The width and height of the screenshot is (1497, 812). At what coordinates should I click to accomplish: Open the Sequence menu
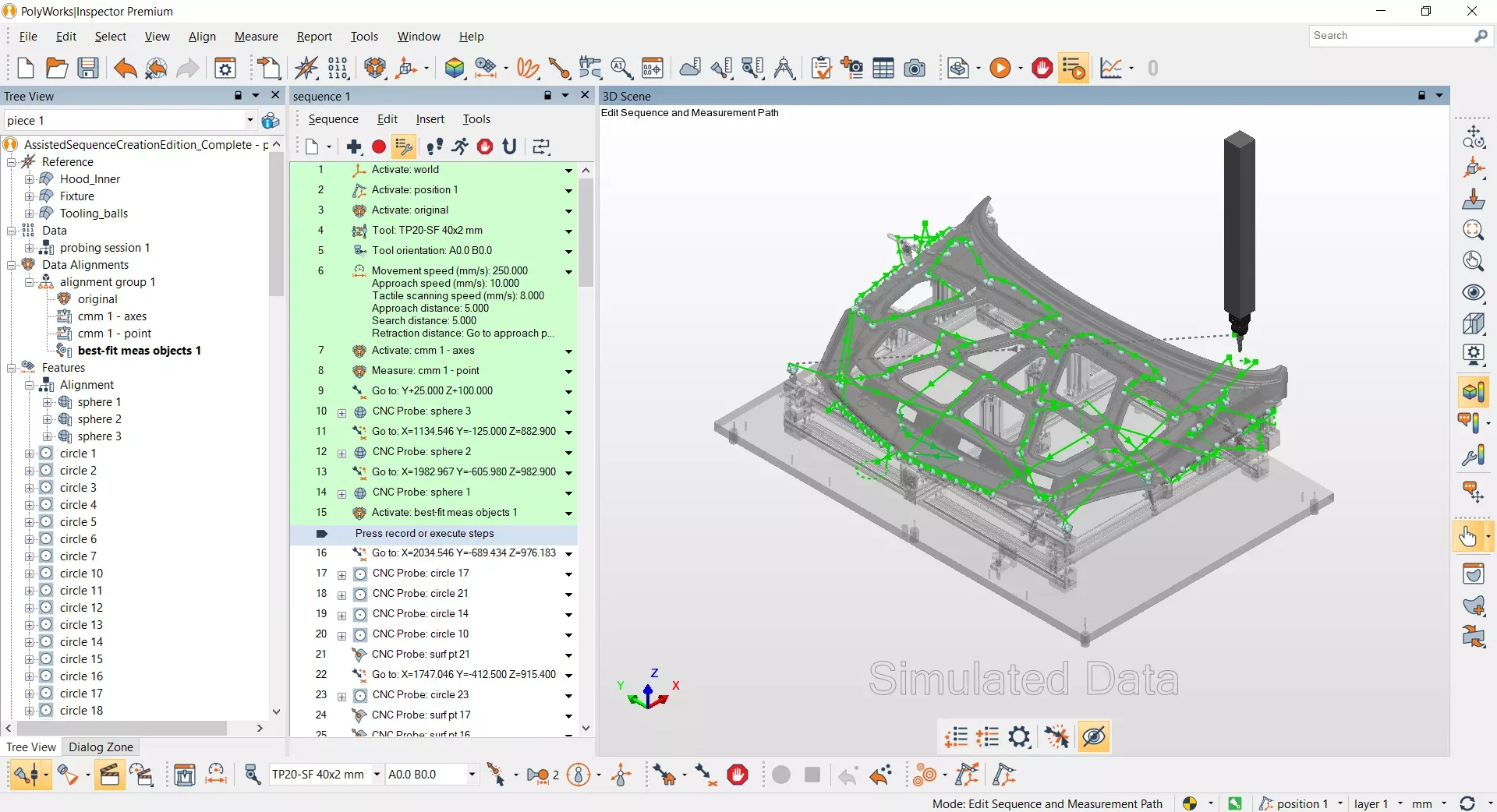(334, 119)
